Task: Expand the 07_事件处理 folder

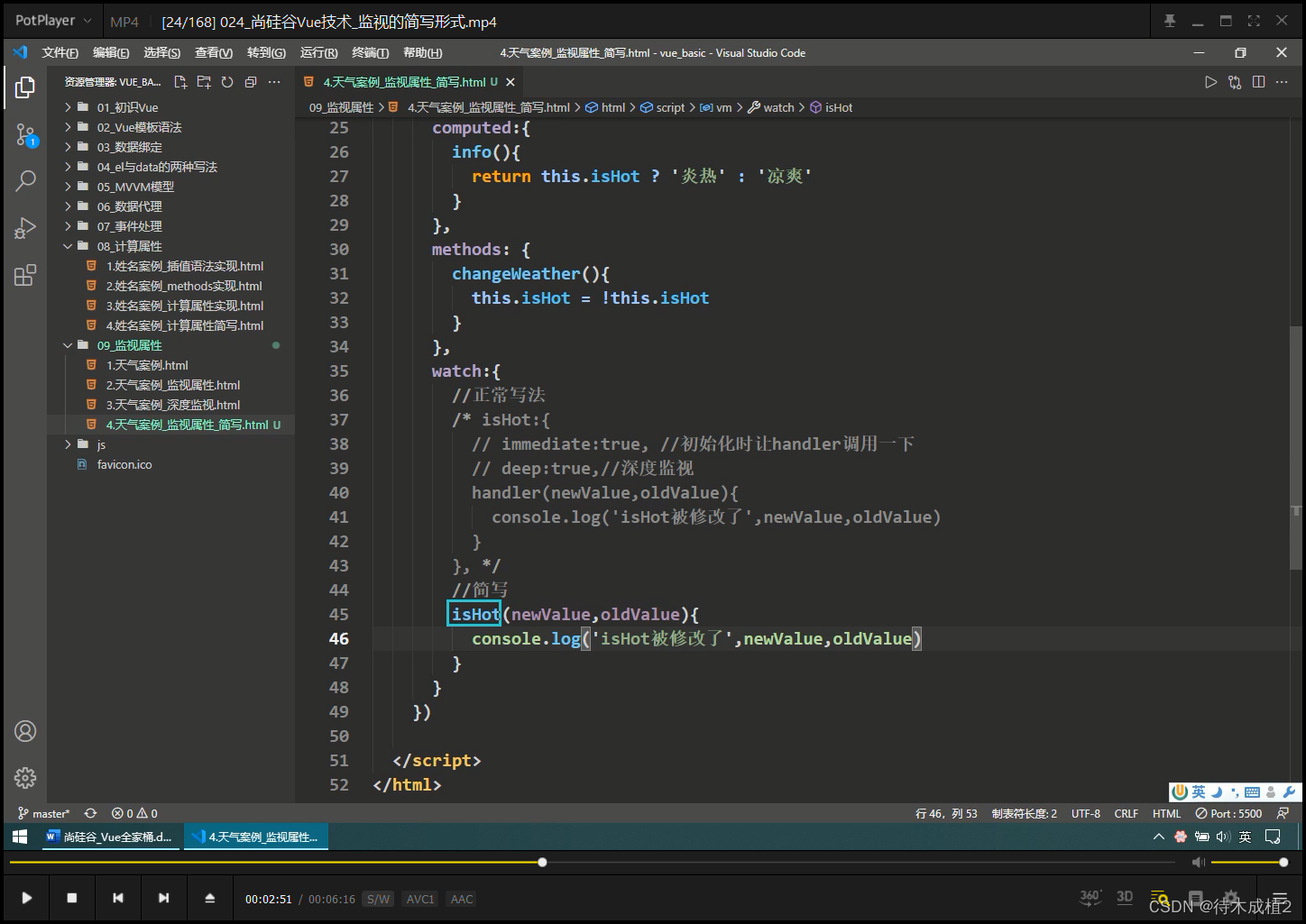Action: pos(129,226)
